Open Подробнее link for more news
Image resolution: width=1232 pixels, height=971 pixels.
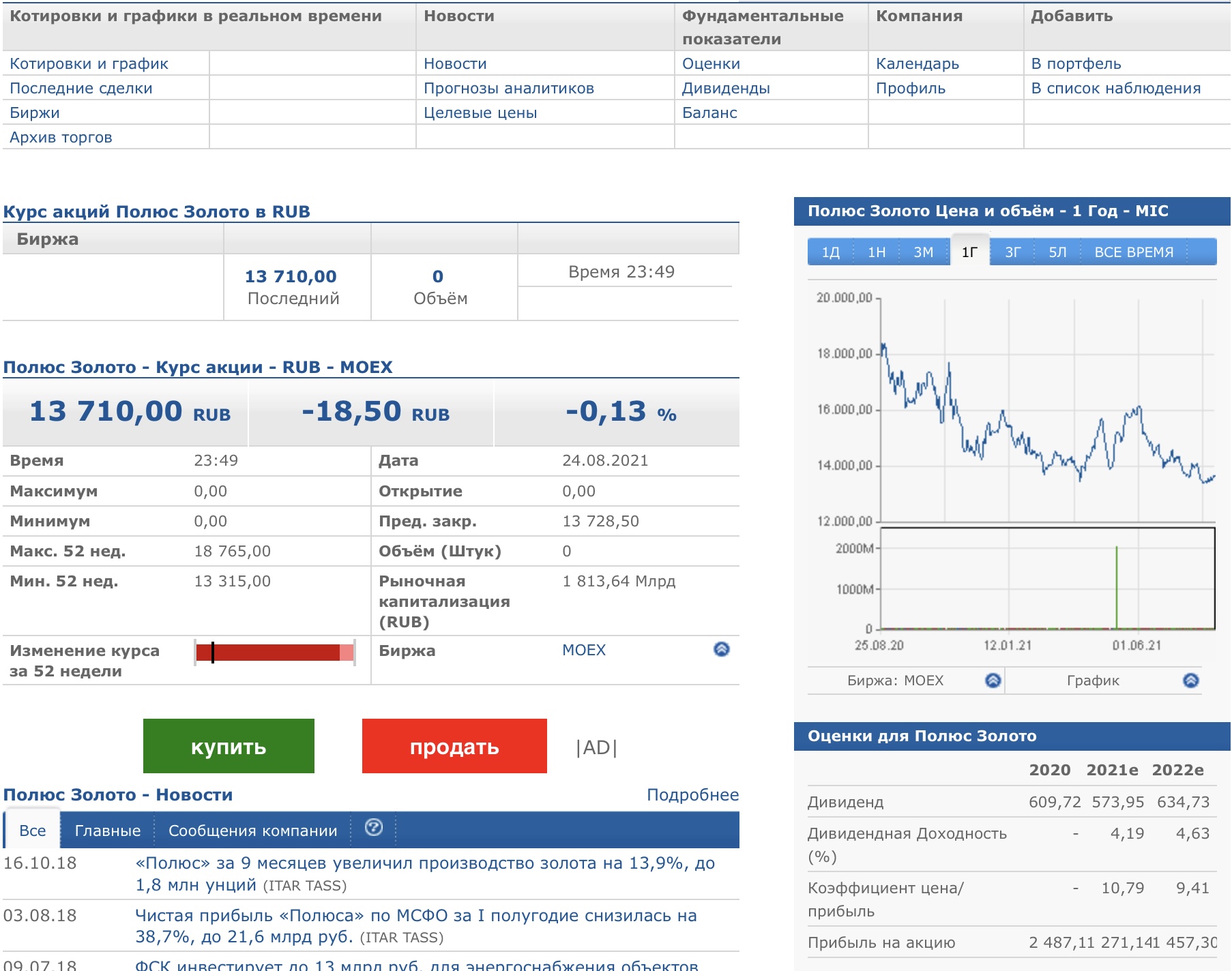click(692, 795)
